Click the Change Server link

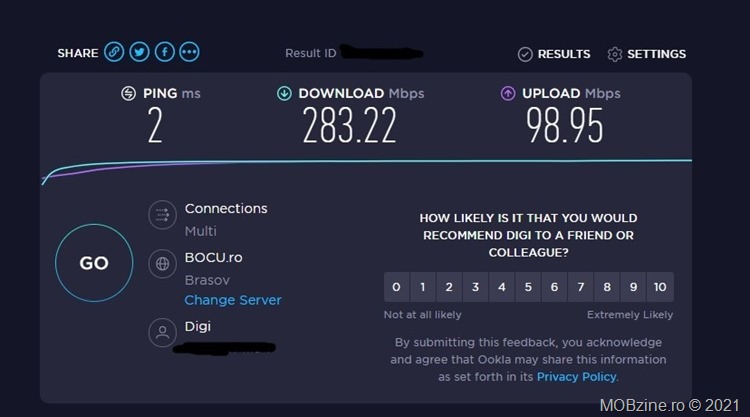click(x=233, y=300)
